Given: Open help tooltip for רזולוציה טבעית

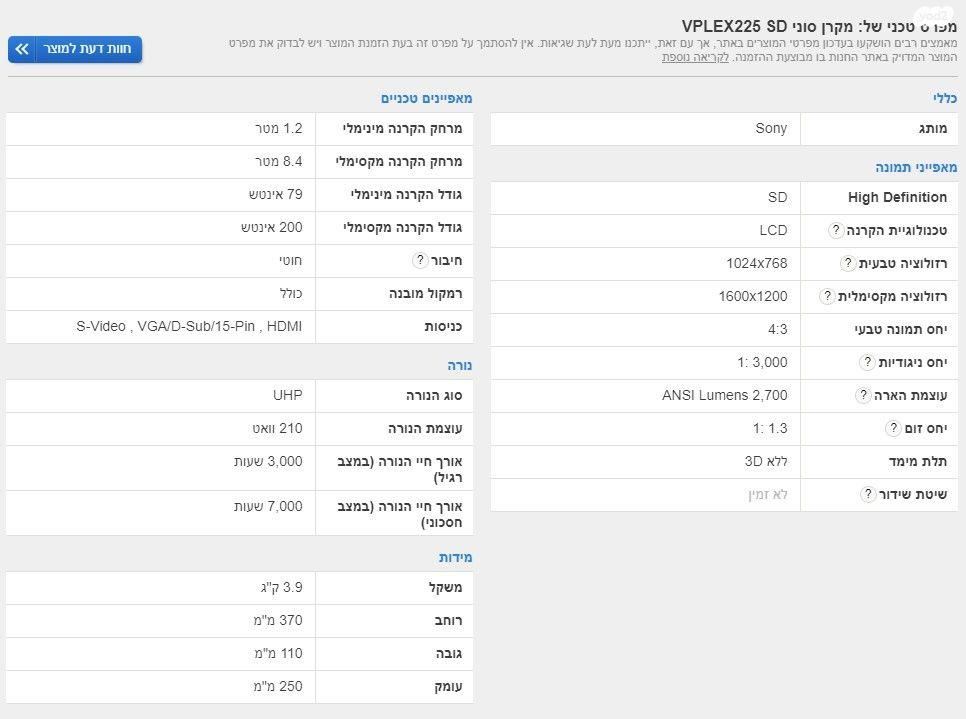Looking at the screenshot, I should pyautogui.click(x=848, y=264).
